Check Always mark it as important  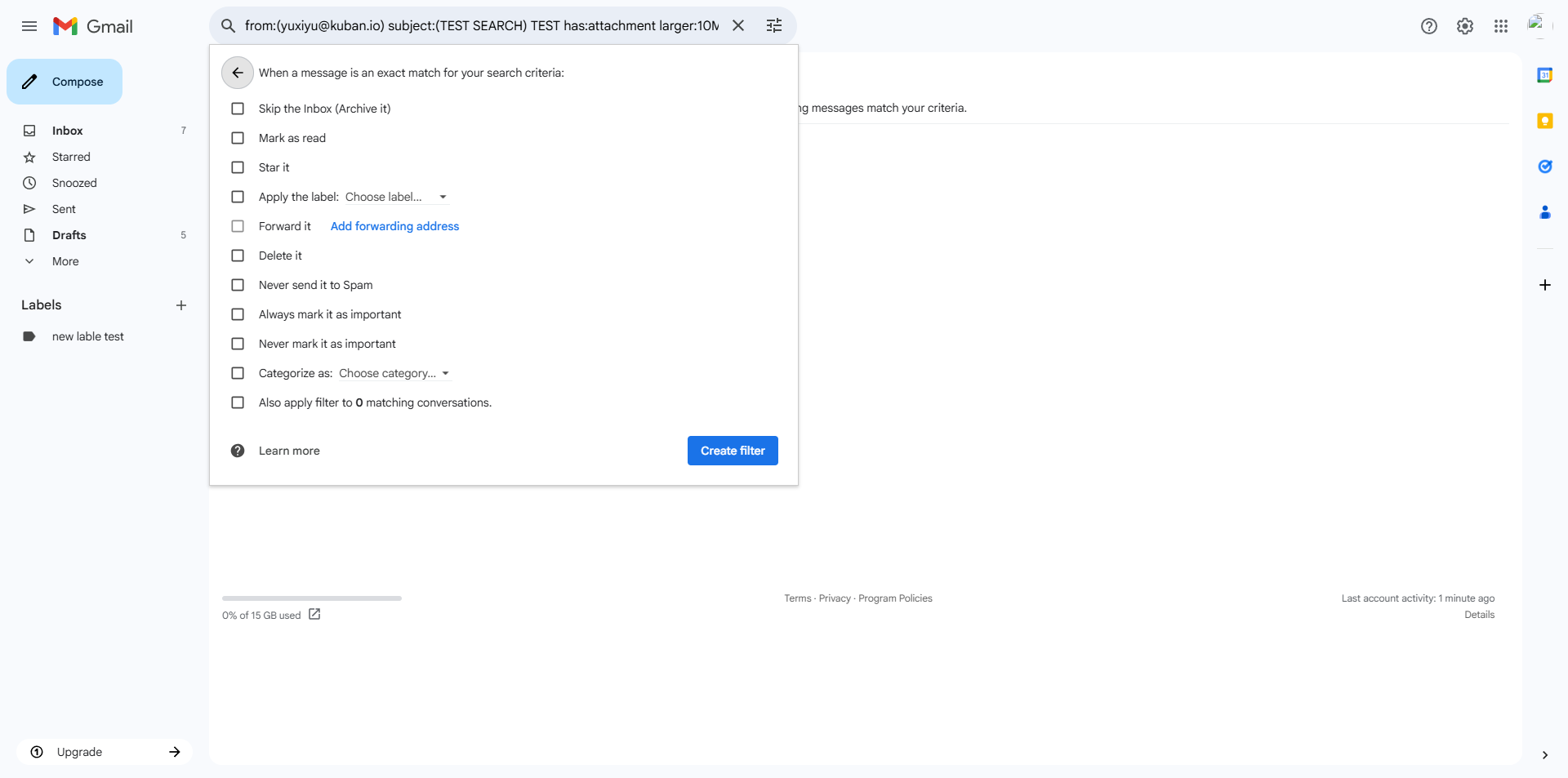(x=238, y=314)
